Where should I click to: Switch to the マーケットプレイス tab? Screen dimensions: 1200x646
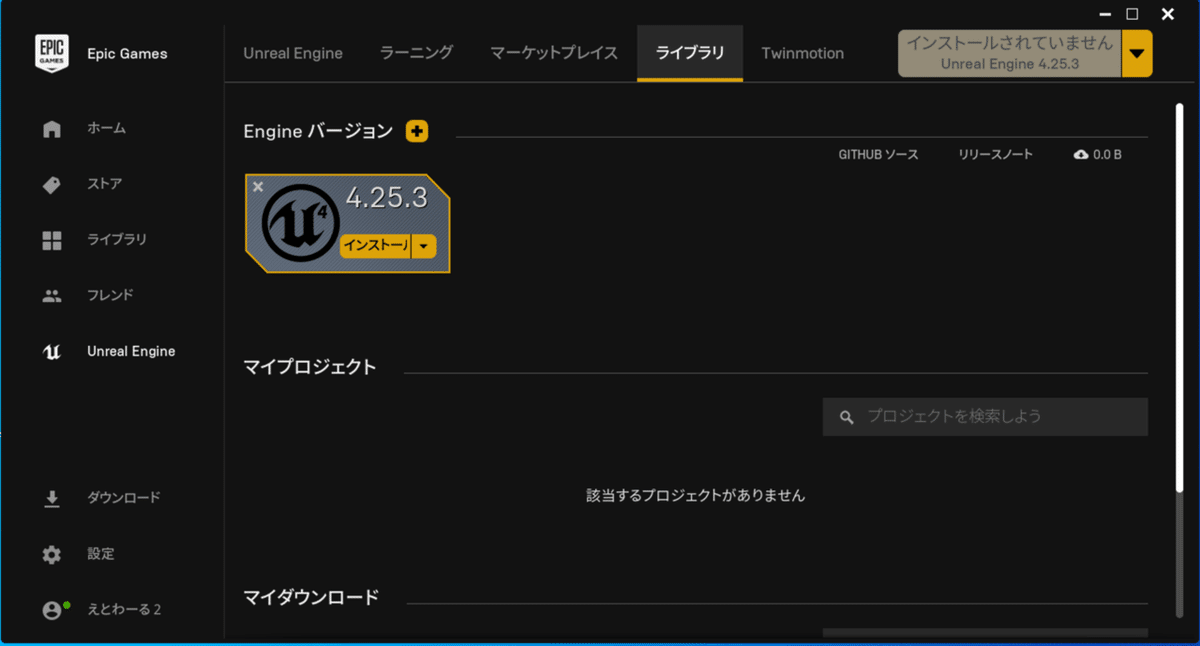click(x=553, y=53)
